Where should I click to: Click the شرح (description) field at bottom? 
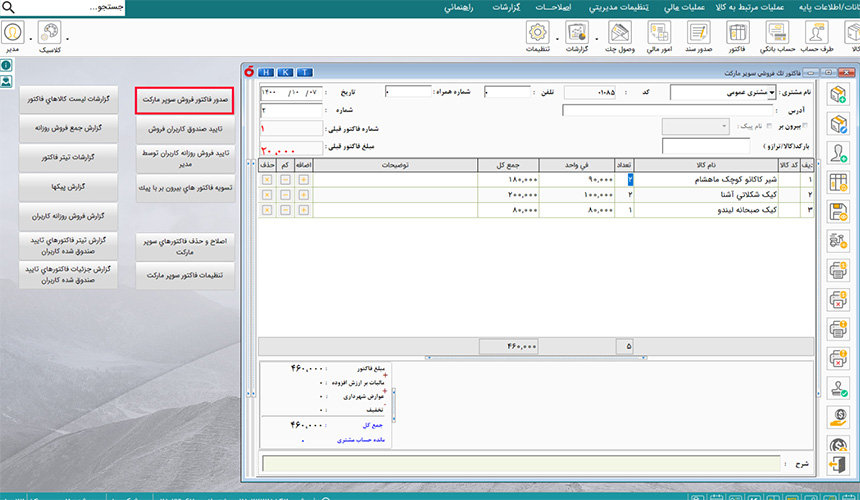[521, 464]
